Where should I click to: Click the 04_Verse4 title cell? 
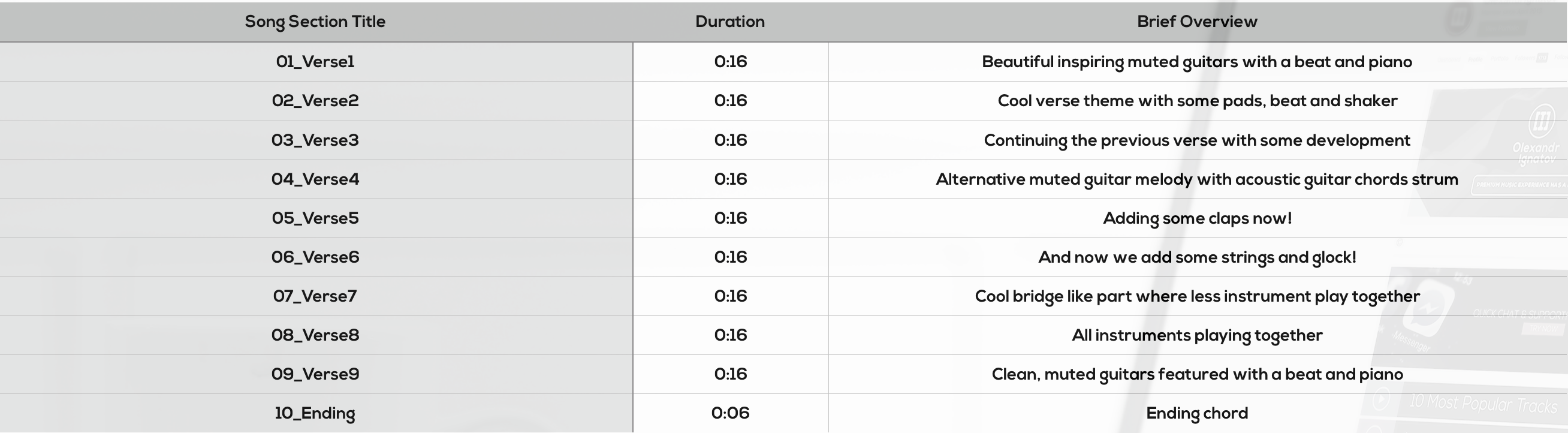click(315, 180)
